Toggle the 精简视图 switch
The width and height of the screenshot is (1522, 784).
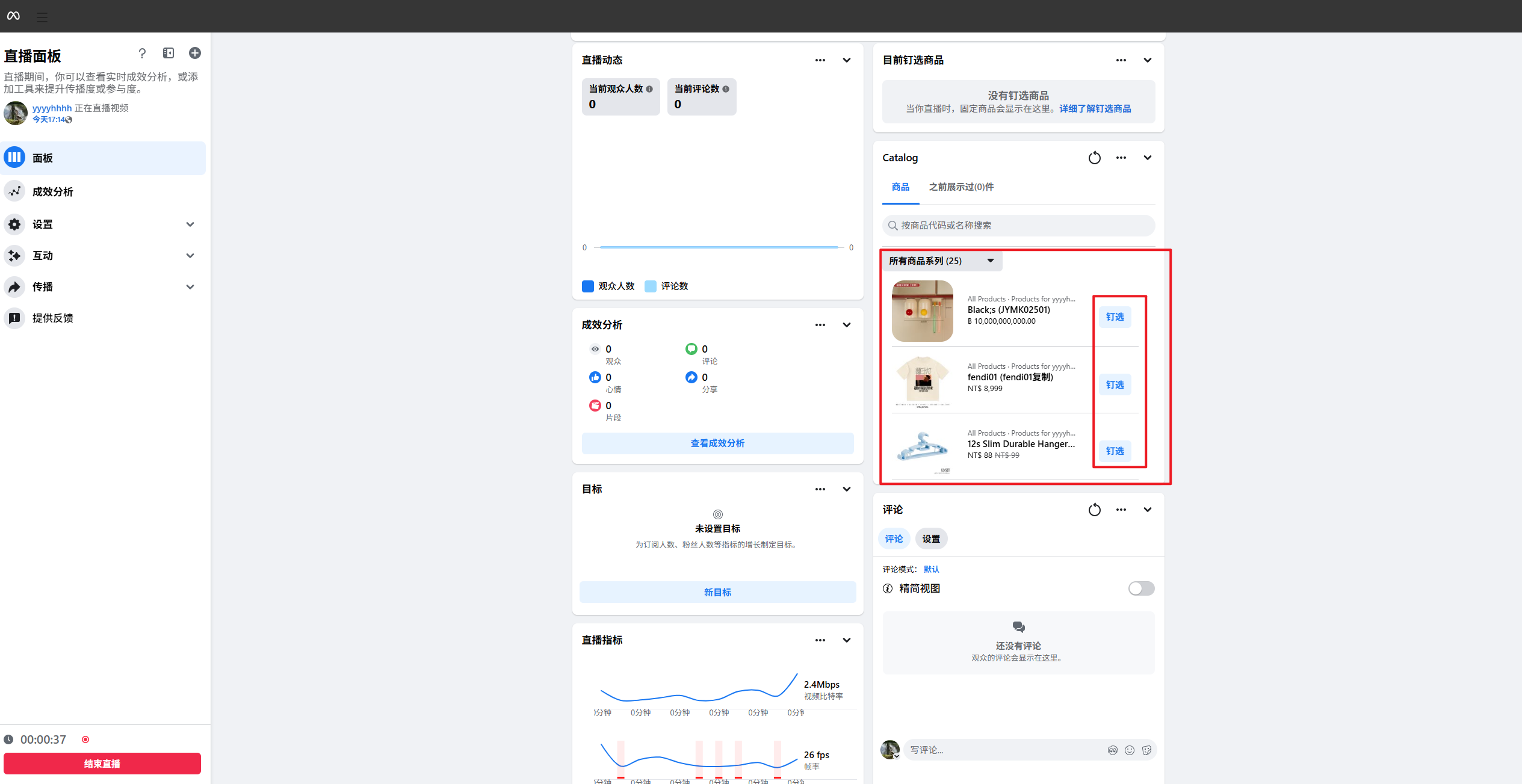[1141, 588]
